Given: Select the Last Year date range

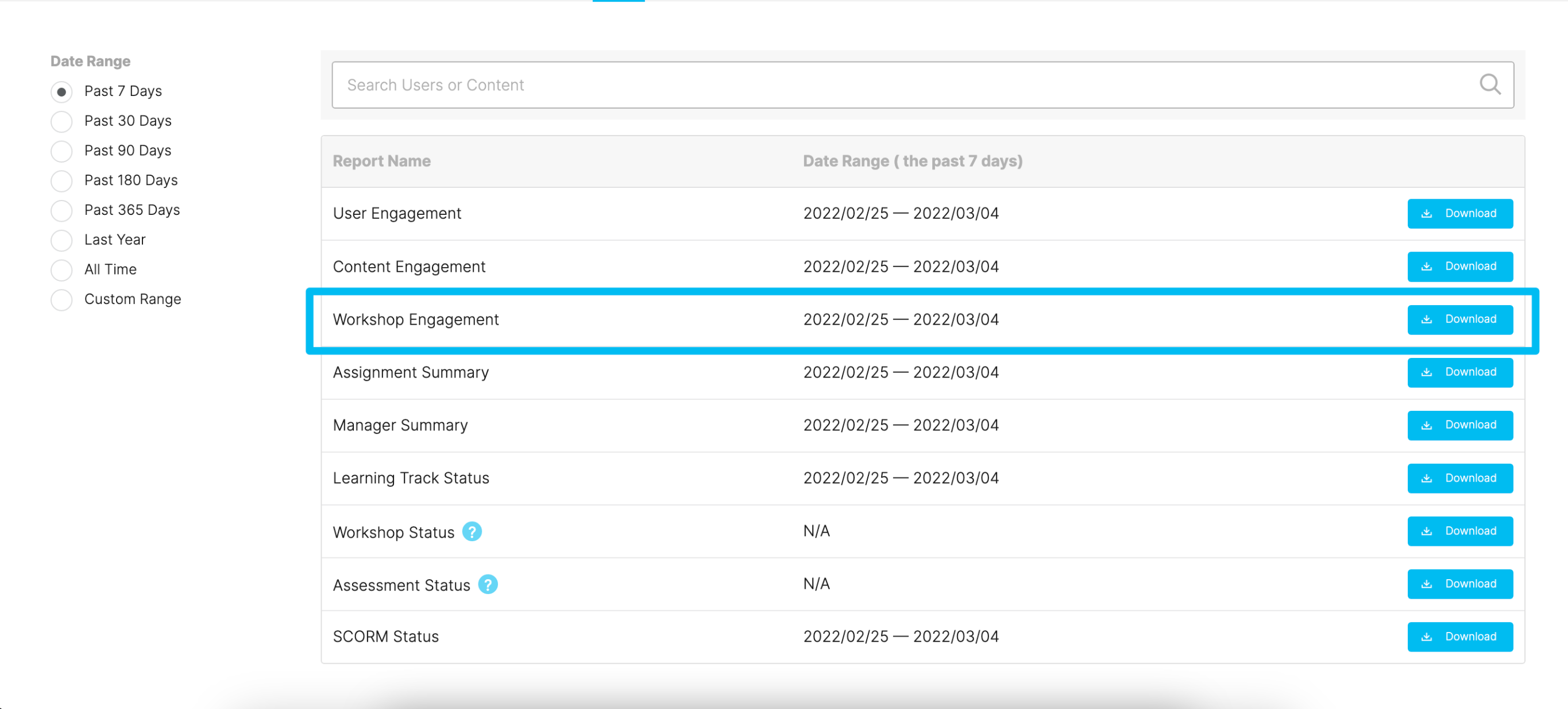Looking at the screenshot, I should [61, 240].
